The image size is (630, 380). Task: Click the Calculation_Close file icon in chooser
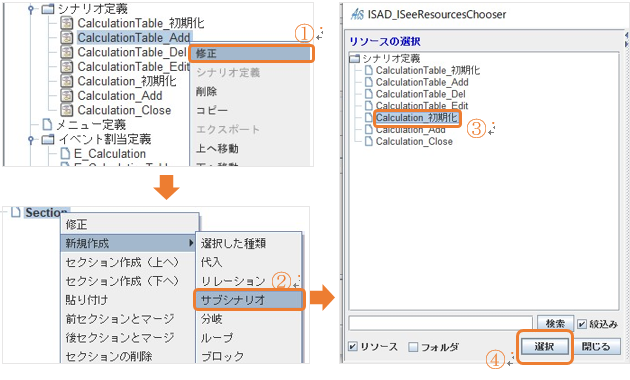[x=368, y=141]
